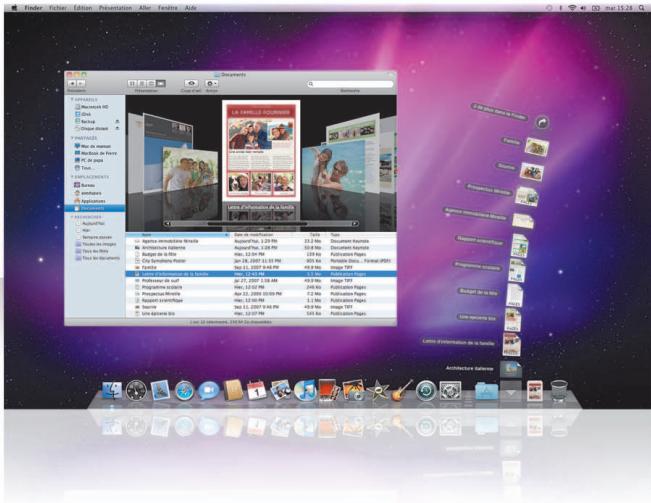Click the open-in-Finder arrow in stack
651x503 pixels.
542,122
